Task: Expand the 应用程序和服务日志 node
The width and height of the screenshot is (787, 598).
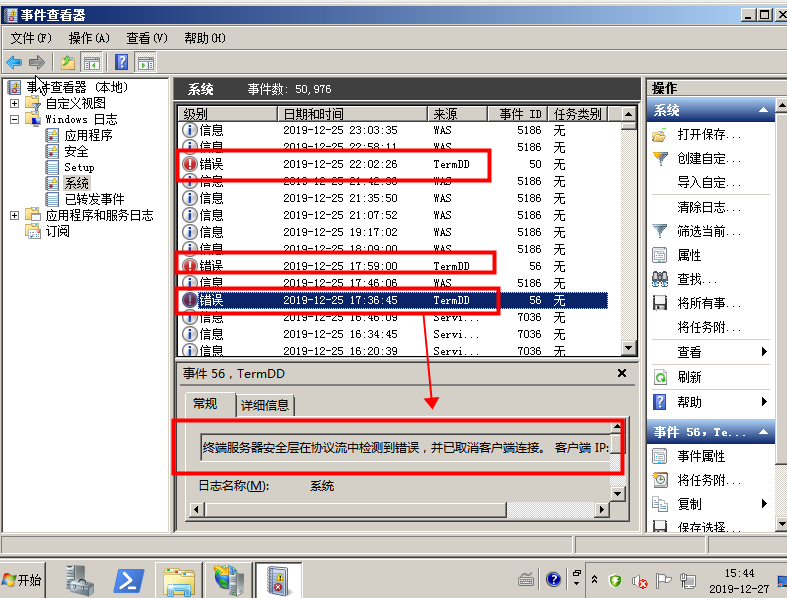Action: pos(15,215)
